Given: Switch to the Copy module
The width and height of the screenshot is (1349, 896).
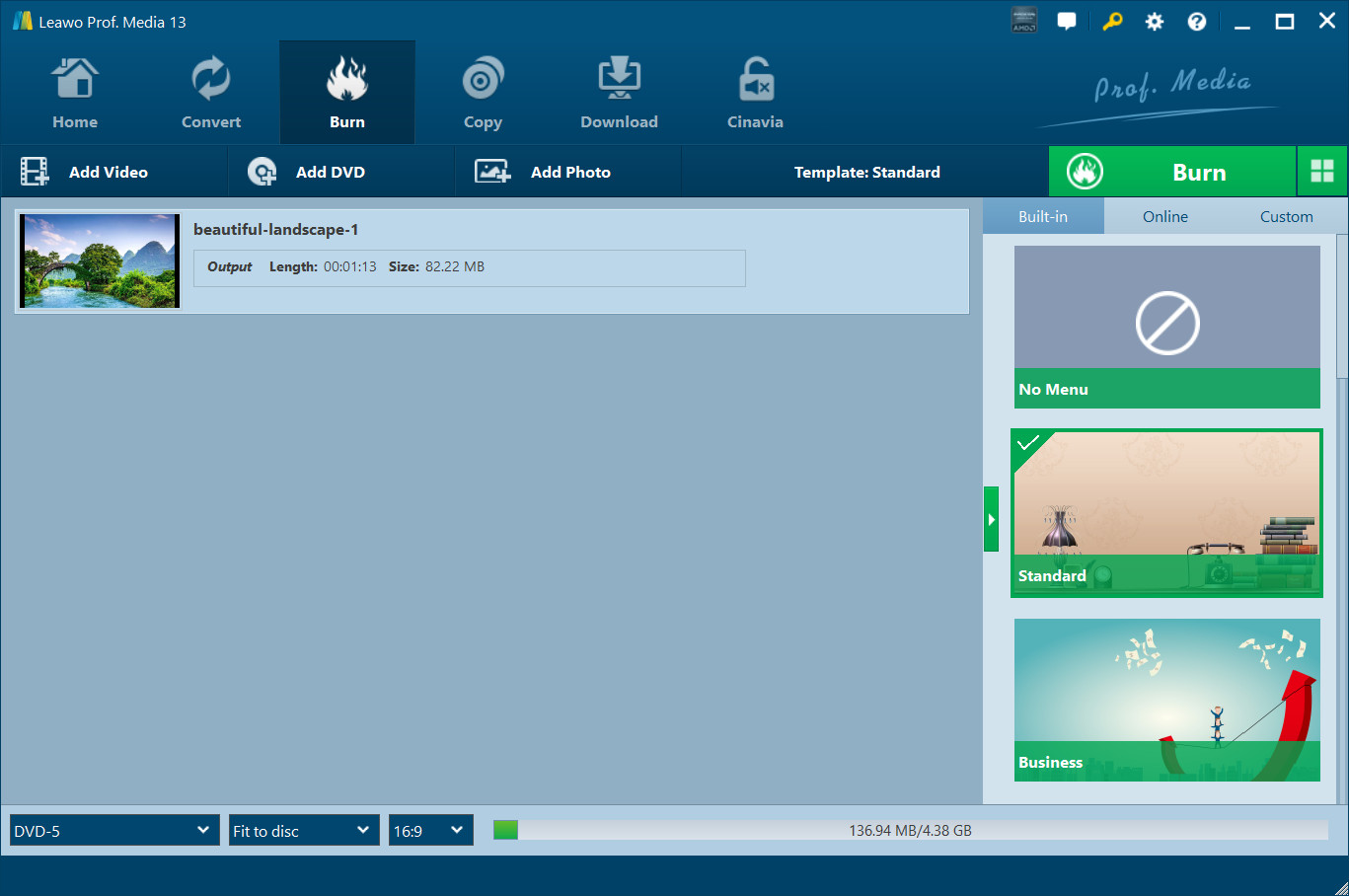Looking at the screenshot, I should tap(483, 94).
